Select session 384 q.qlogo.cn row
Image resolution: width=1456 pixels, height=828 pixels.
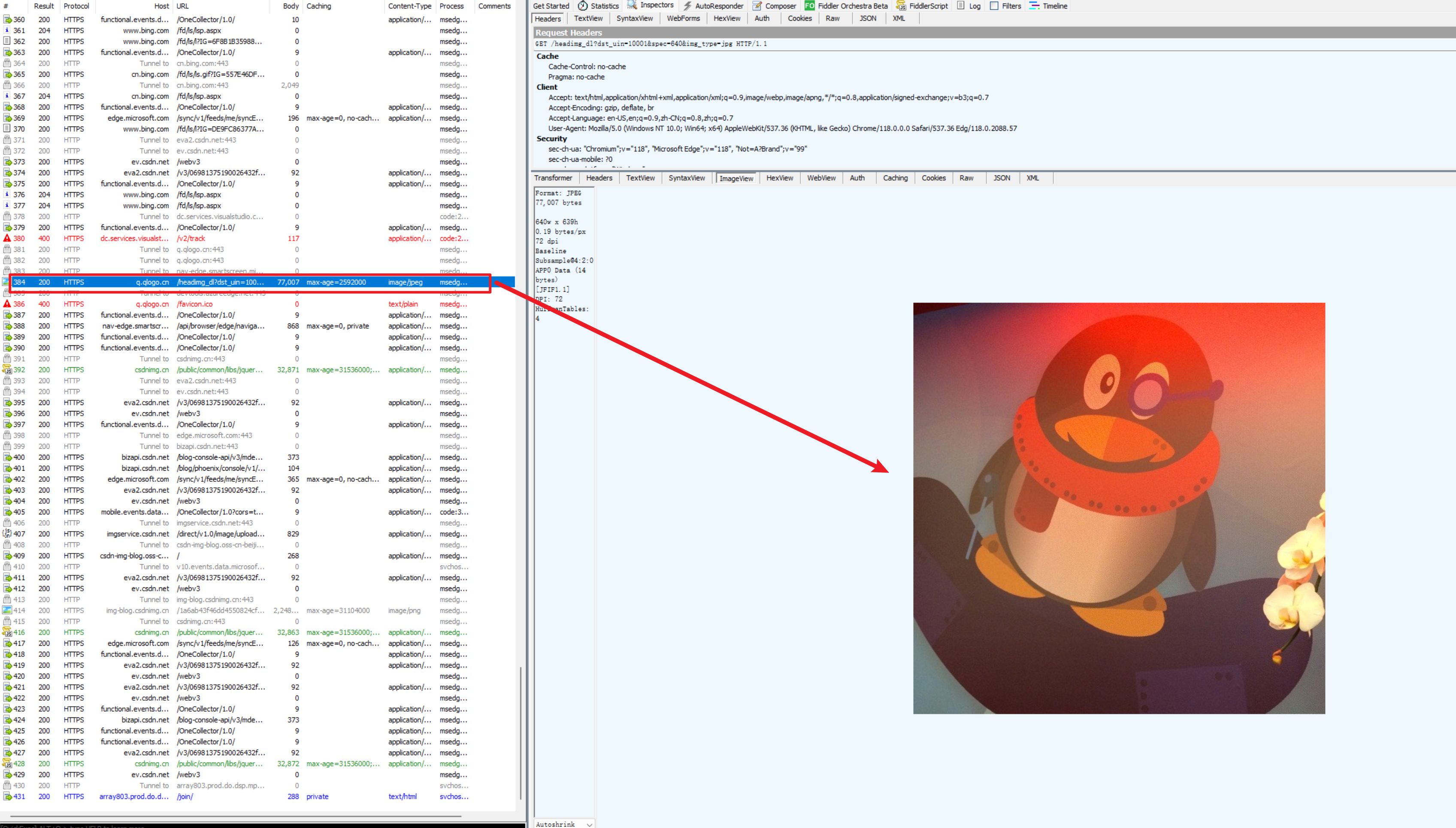click(259, 282)
